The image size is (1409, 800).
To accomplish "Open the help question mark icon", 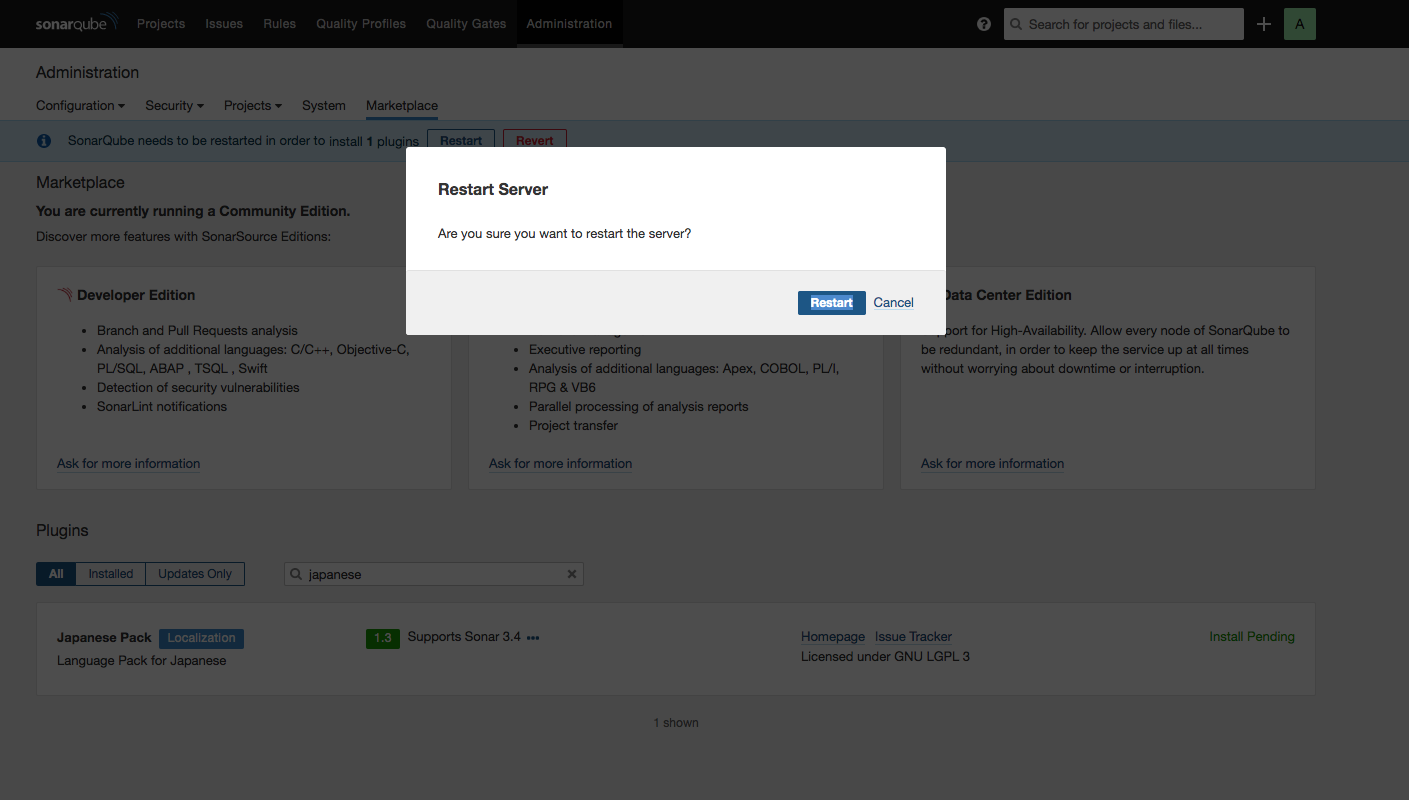I will point(984,24).
